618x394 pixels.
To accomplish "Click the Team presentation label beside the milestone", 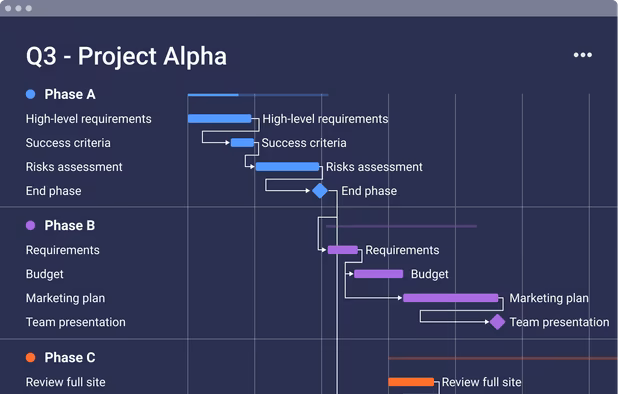I will tap(559, 322).
